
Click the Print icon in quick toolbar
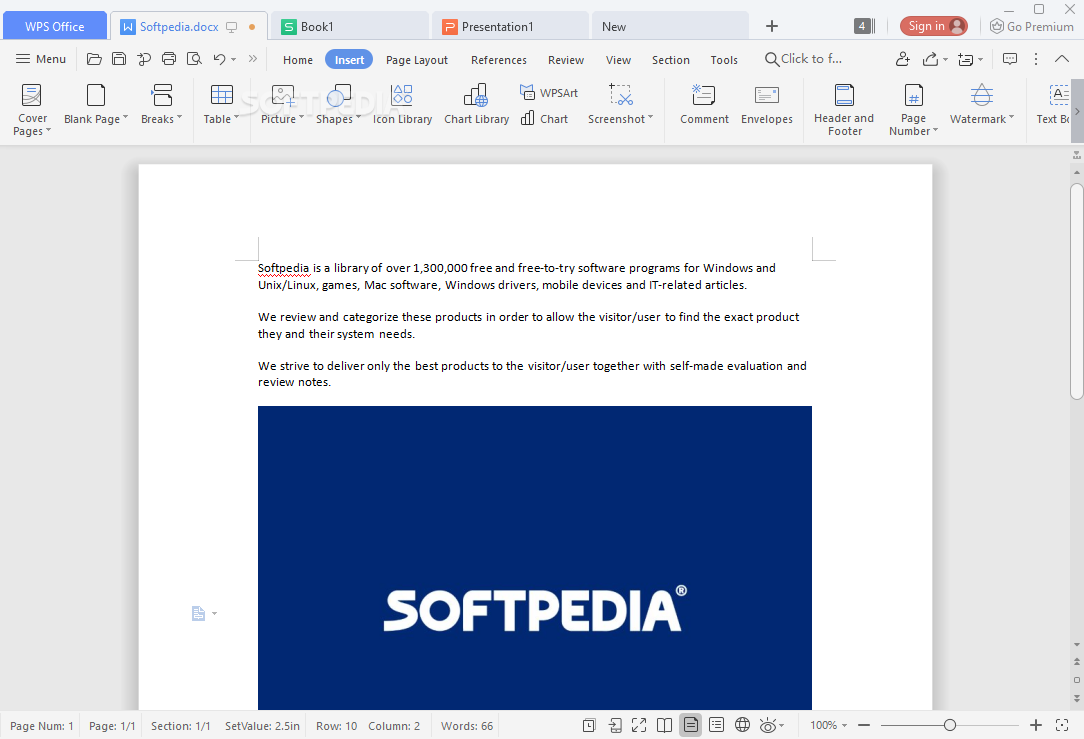169,59
